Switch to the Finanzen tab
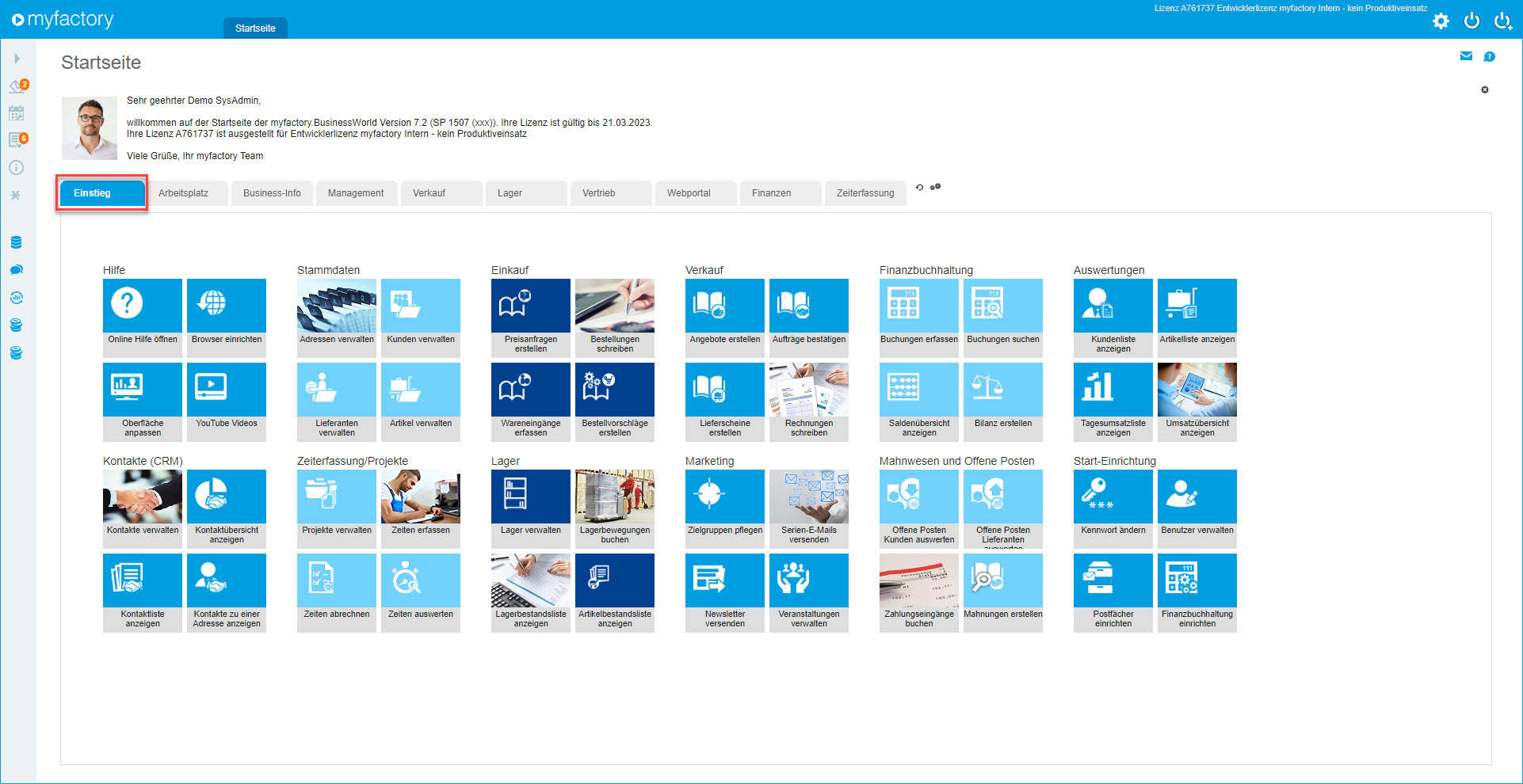 point(781,193)
